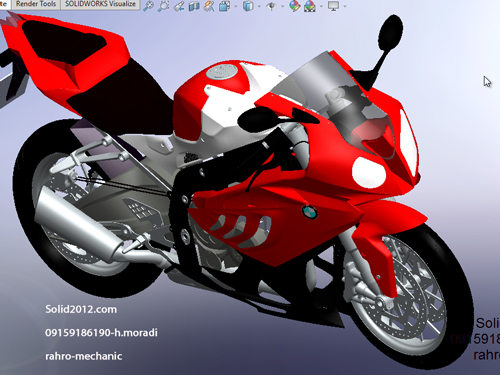Select the Zoom to Area tool
The width and height of the screenshot is (500, 375).
(x=163, y=6)
